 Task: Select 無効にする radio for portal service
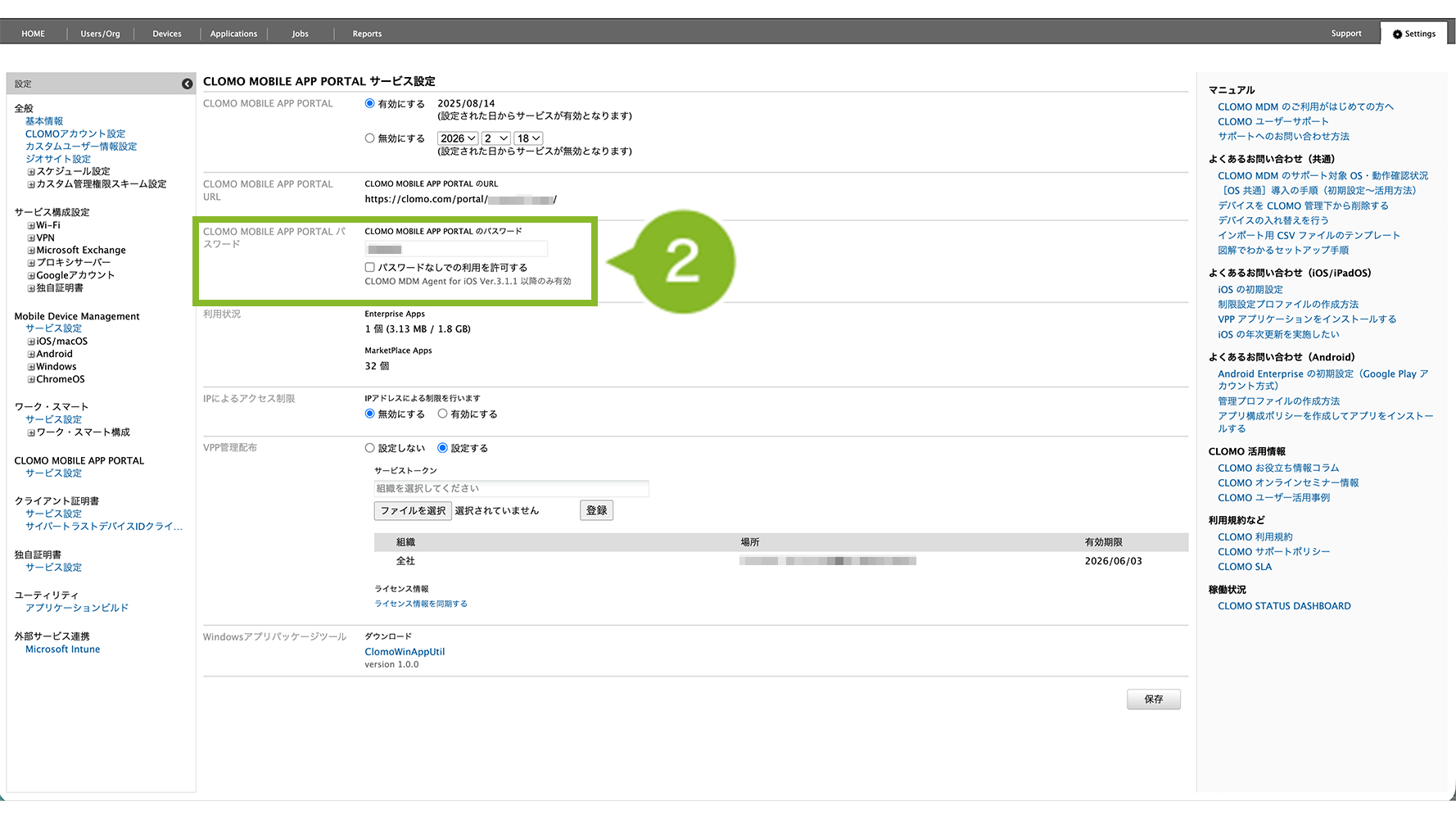click(x=370, y=138)
